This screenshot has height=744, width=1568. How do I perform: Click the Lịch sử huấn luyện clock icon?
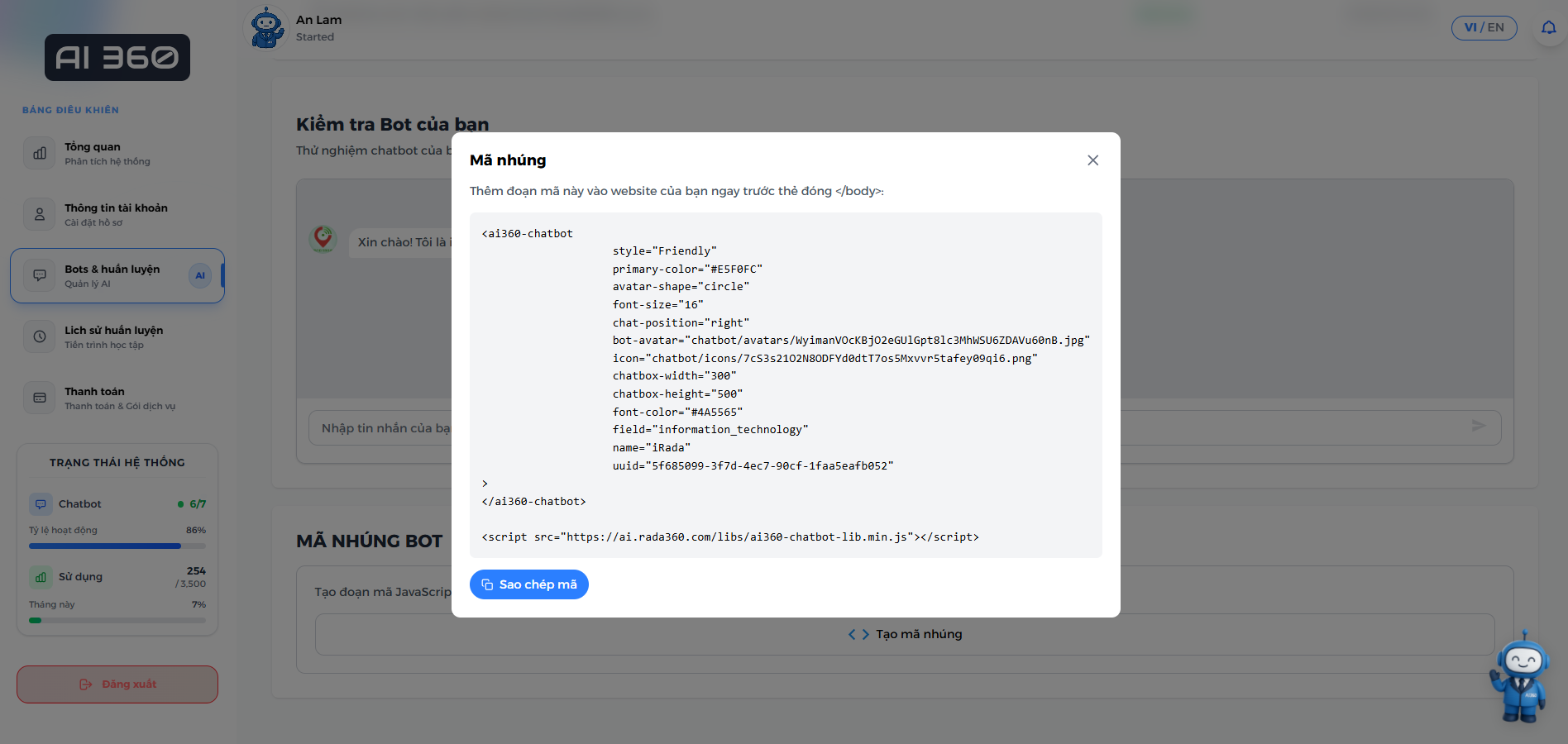[x=40, y=336]
